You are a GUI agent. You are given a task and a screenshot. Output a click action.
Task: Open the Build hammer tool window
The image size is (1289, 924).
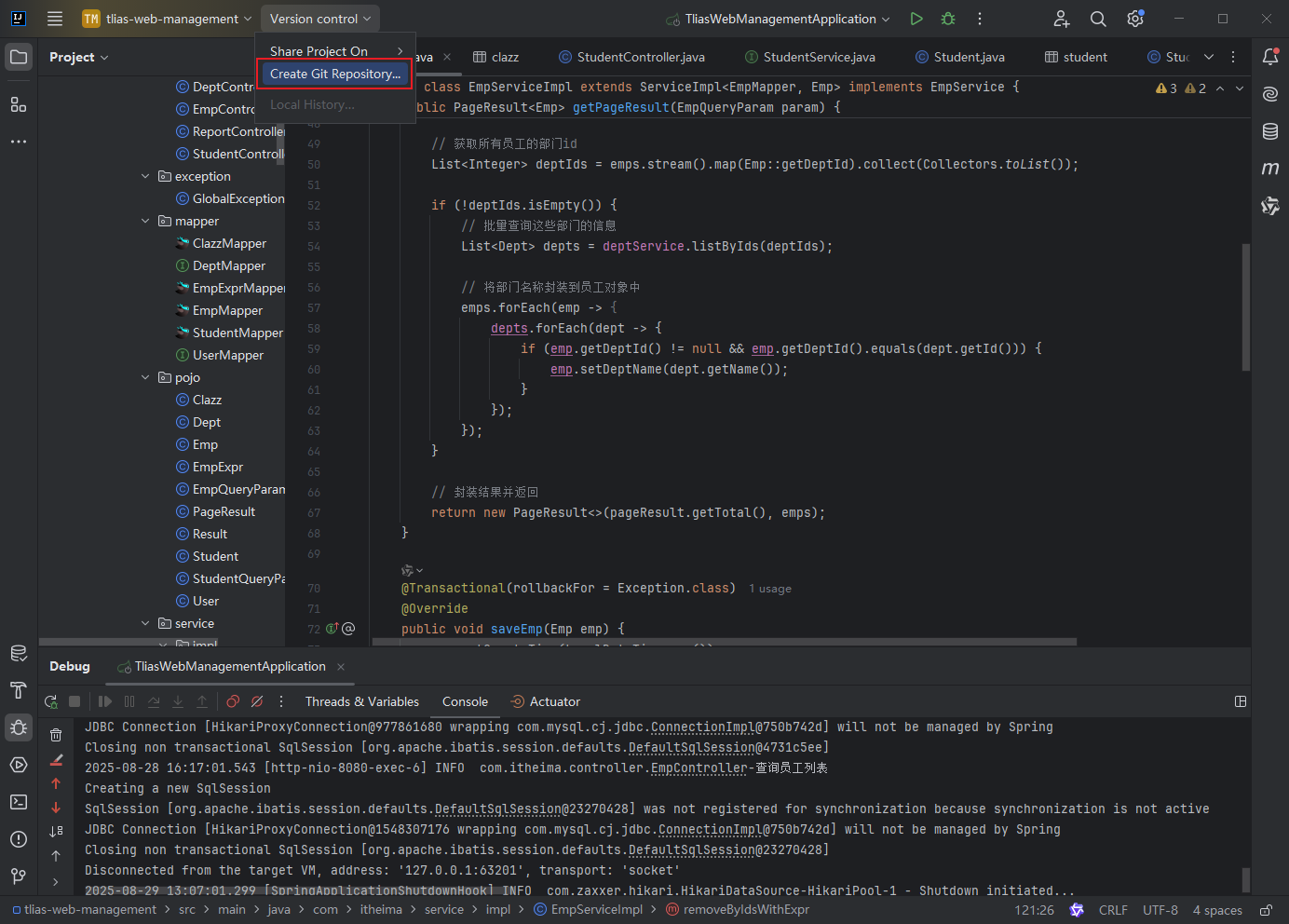(19, 690)
